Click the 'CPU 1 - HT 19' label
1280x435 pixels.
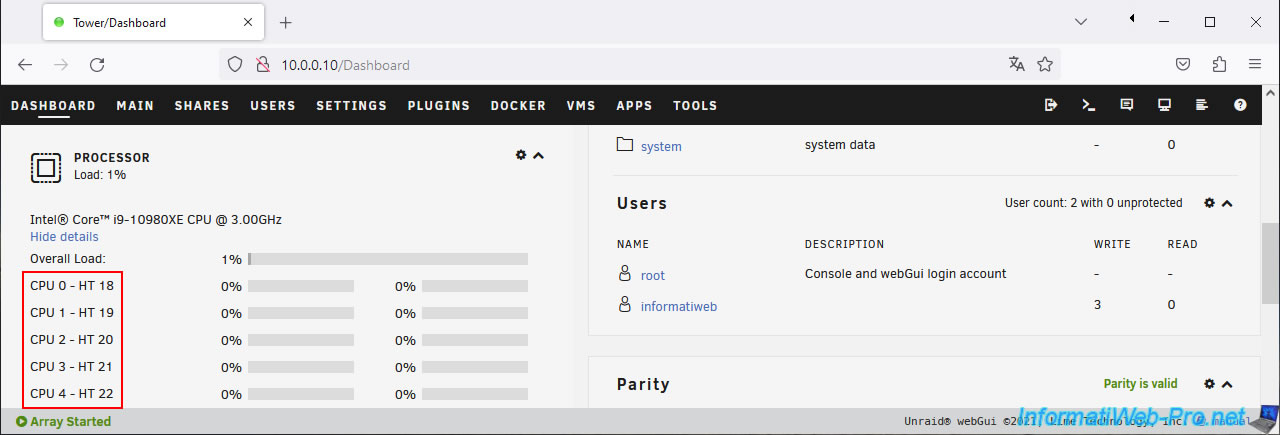pyautogui.click(x=72, y=312)
